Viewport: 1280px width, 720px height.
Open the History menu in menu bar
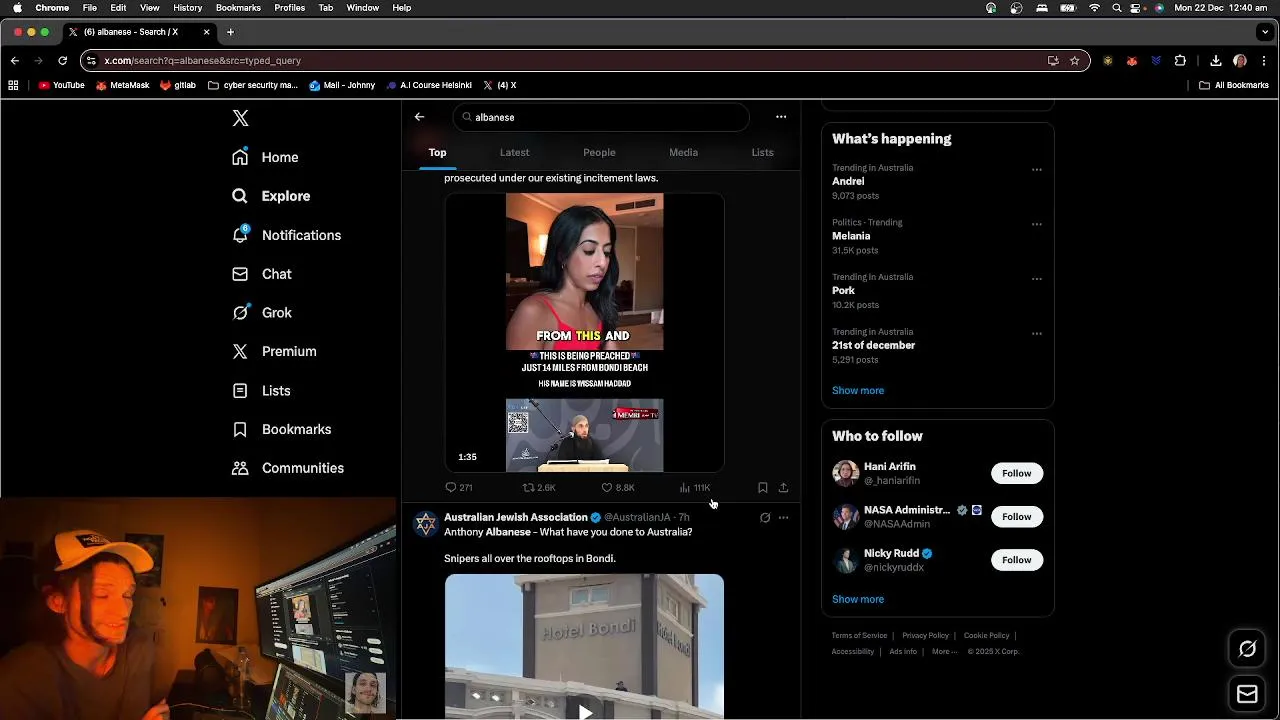187,8
